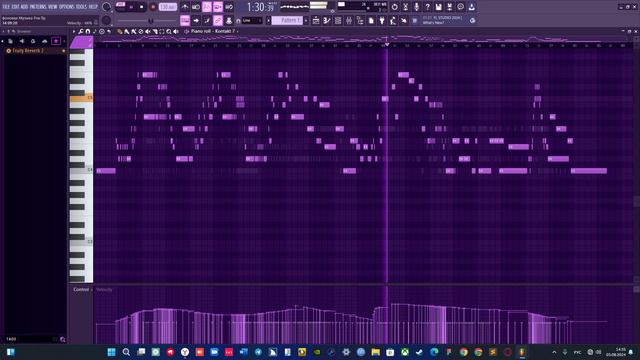Adjust the main pitch knob
640x360 pixels.
pyautogui.click(x=106, y=20)
